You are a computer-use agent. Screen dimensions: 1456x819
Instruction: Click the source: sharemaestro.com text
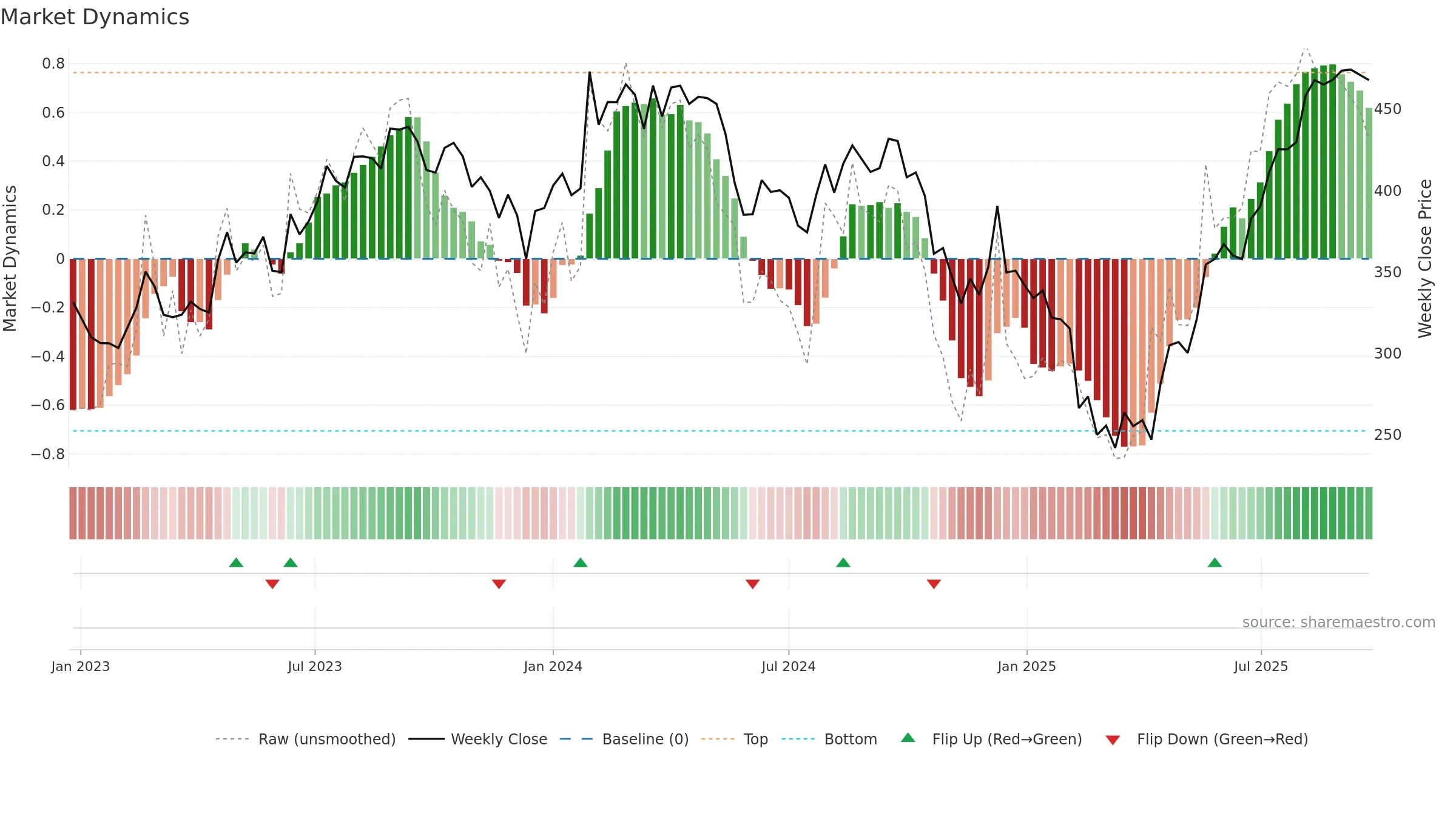coord(1339,622)
